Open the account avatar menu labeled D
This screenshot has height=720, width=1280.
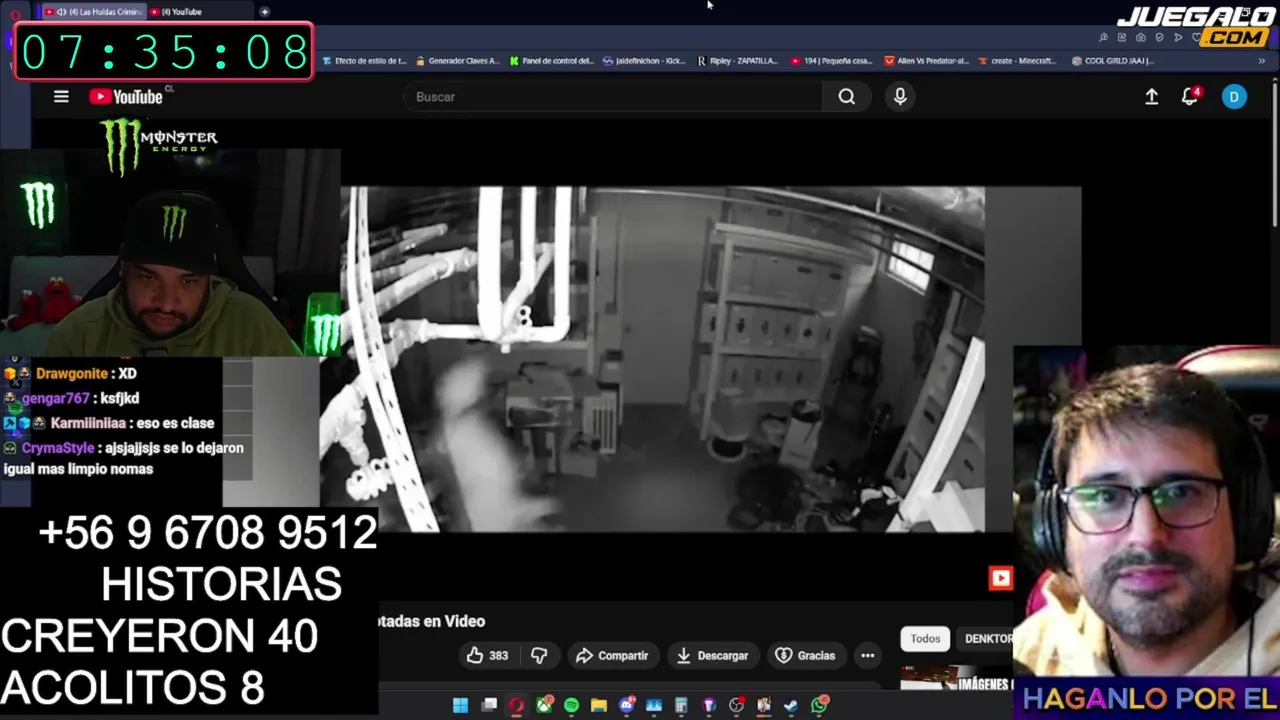click(x=1234, y=97)
